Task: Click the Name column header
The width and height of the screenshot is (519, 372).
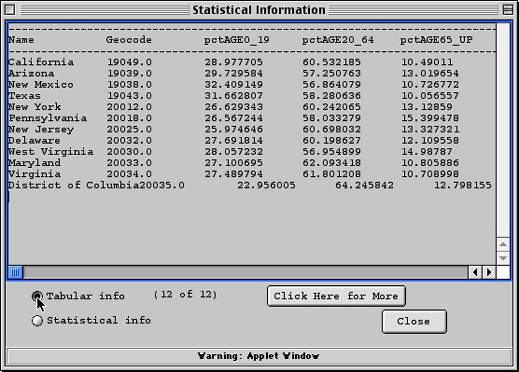Action: point(21,40)
